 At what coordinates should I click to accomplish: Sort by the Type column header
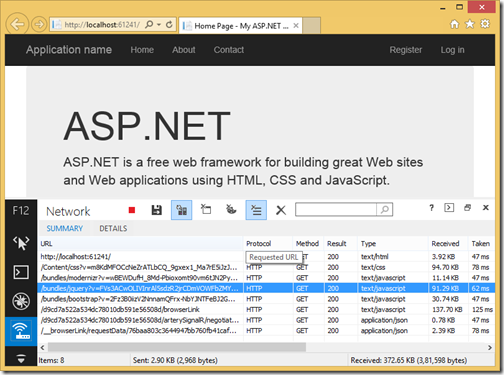click(393, 244)
